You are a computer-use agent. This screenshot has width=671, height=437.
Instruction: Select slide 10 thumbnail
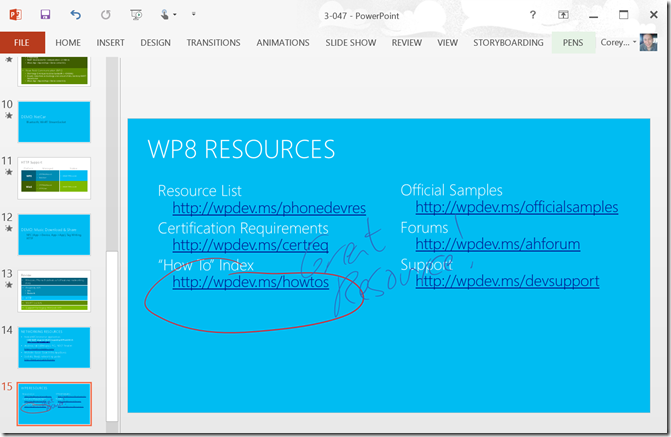[54, 122]
